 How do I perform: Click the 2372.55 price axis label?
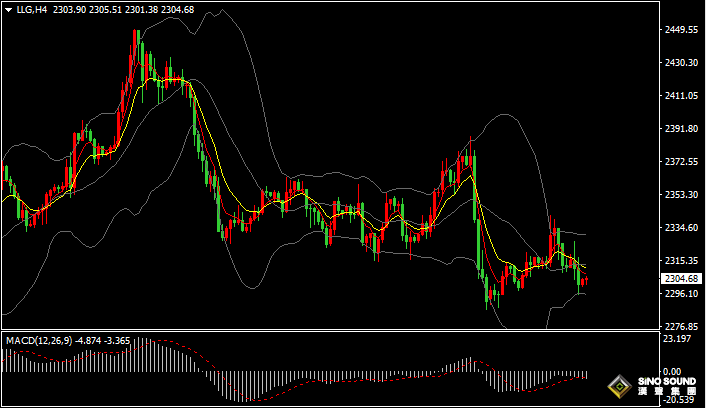tap(680, 162)
